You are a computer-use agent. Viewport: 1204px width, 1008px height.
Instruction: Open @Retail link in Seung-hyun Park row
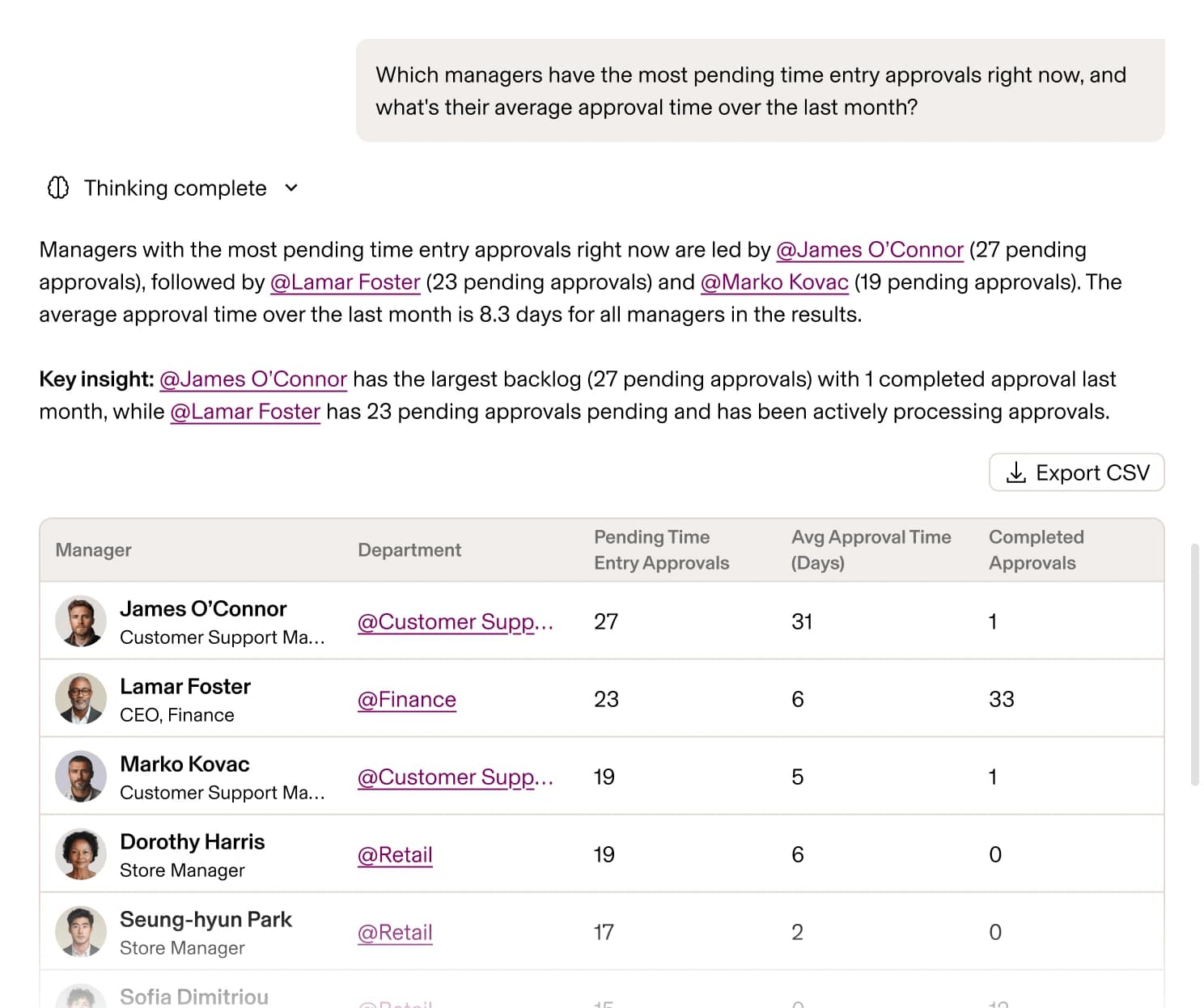[395, 932]
